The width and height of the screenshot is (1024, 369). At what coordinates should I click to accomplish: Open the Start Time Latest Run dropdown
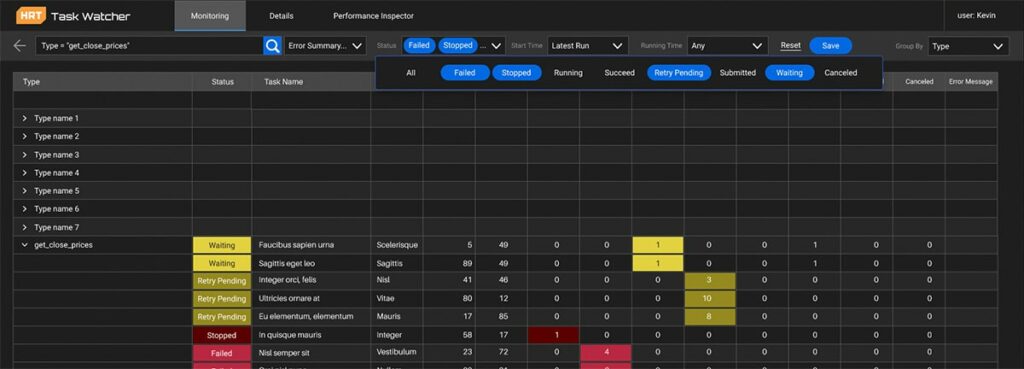[588, 46]
